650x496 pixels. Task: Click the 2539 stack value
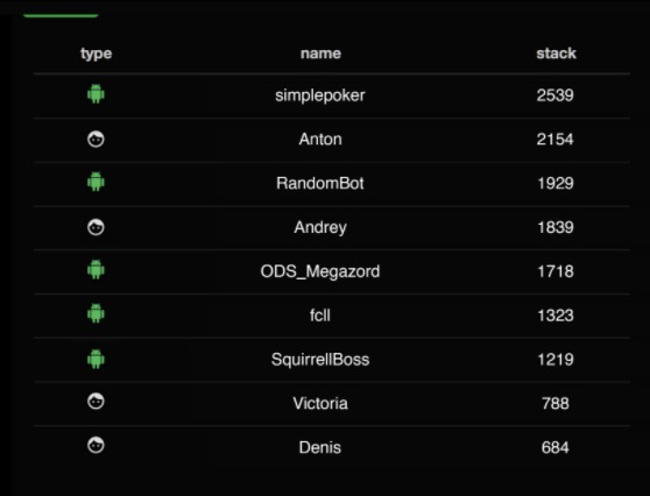pos(555,96)
